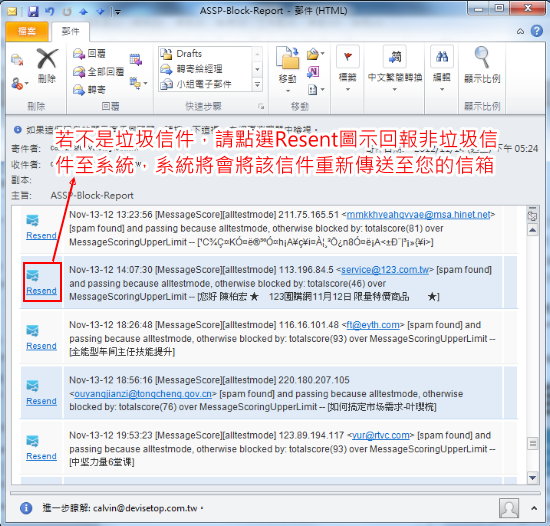Click the Junk mail icon dropdown
This screenshot has width=550, height=526.
coord(19,83)
